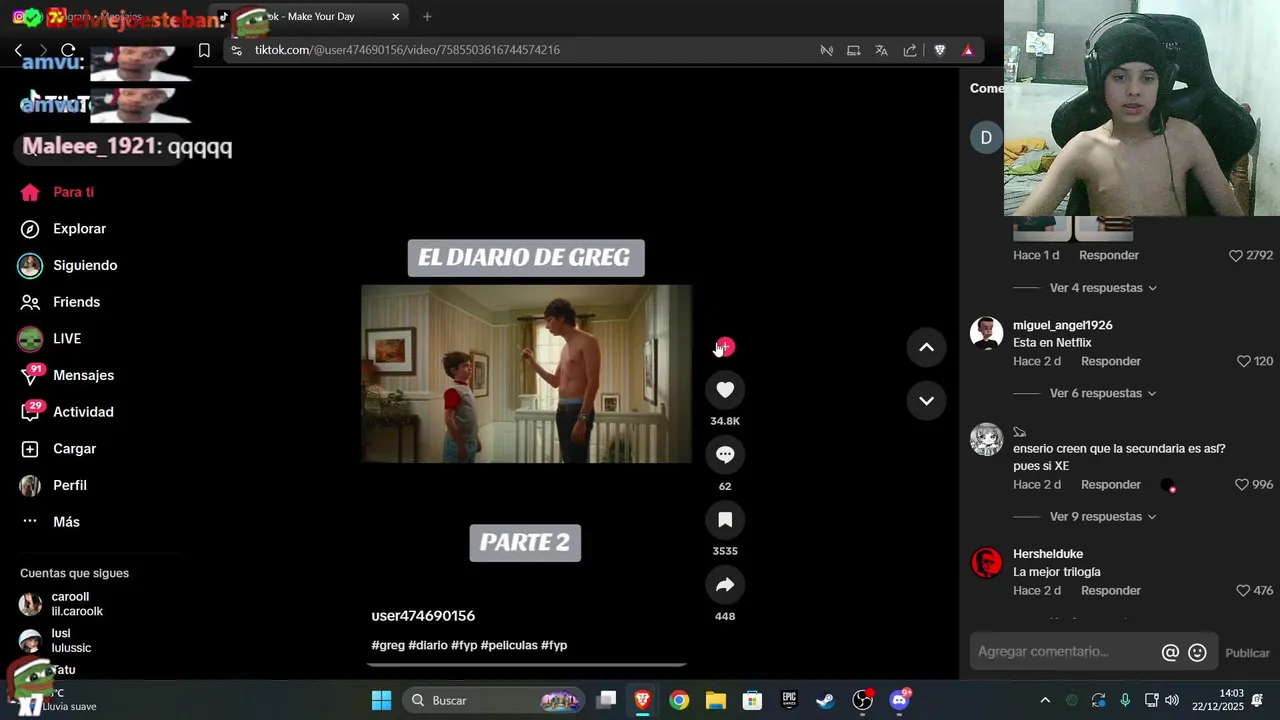Open File Explorer from taskbar
Viewport: 1280px width, 720px height.
click(716, 700)
